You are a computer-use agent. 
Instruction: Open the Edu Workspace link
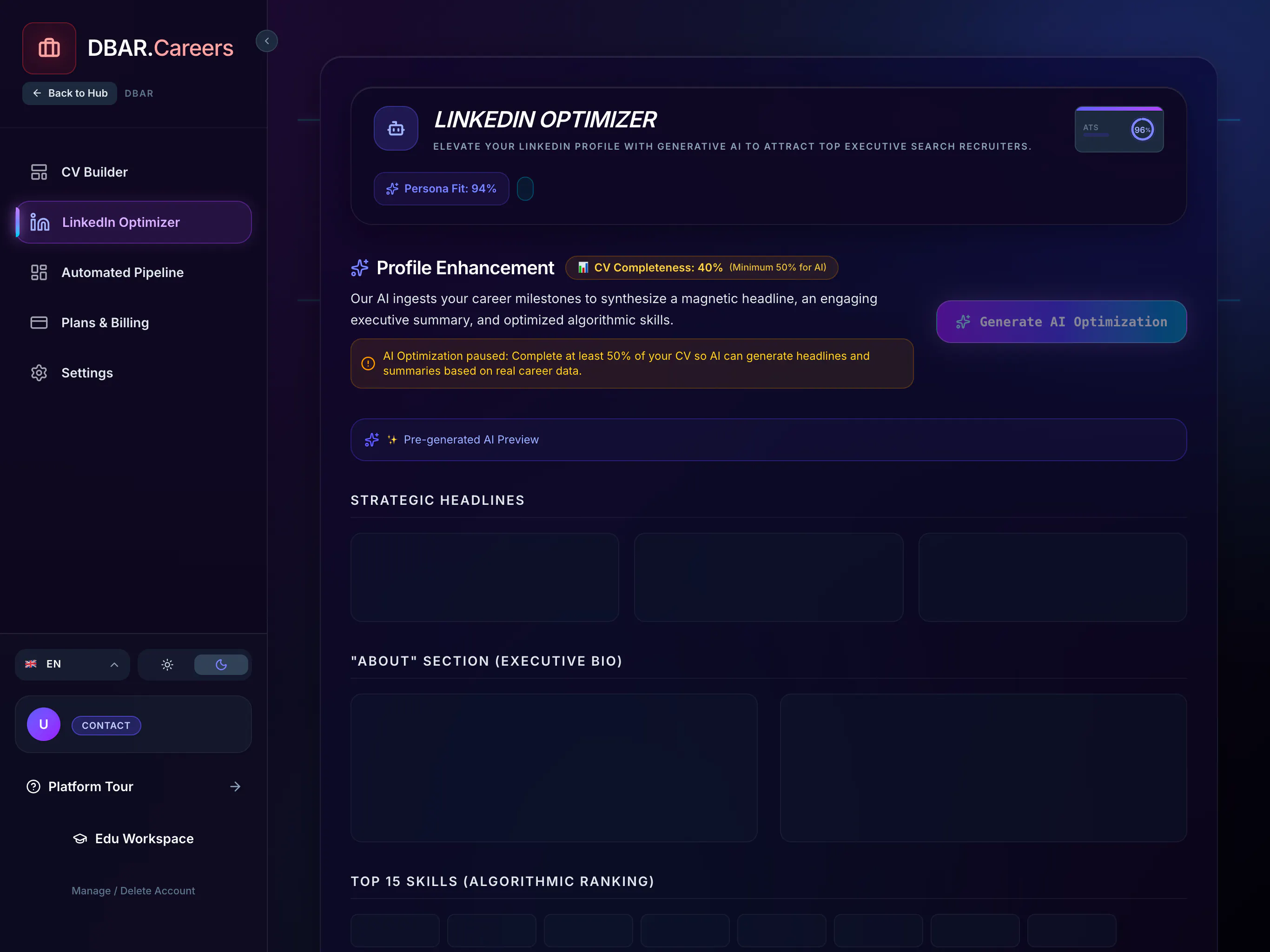click(133, 839)
